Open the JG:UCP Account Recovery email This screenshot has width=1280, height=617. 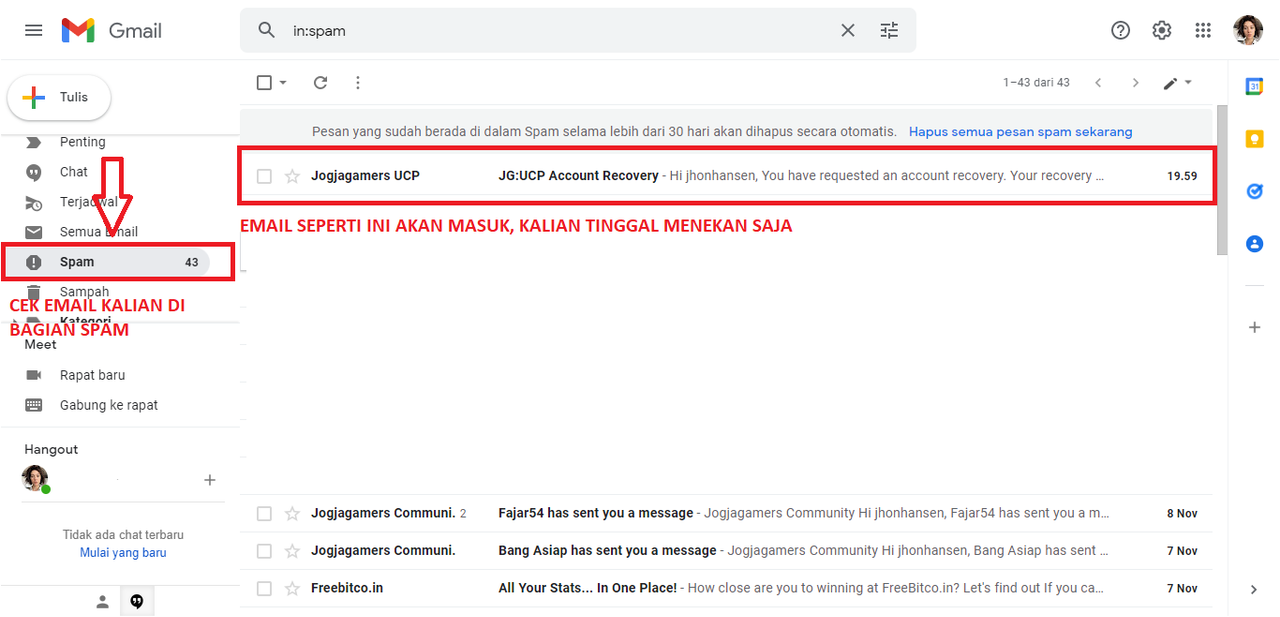(x=725, y=176)
